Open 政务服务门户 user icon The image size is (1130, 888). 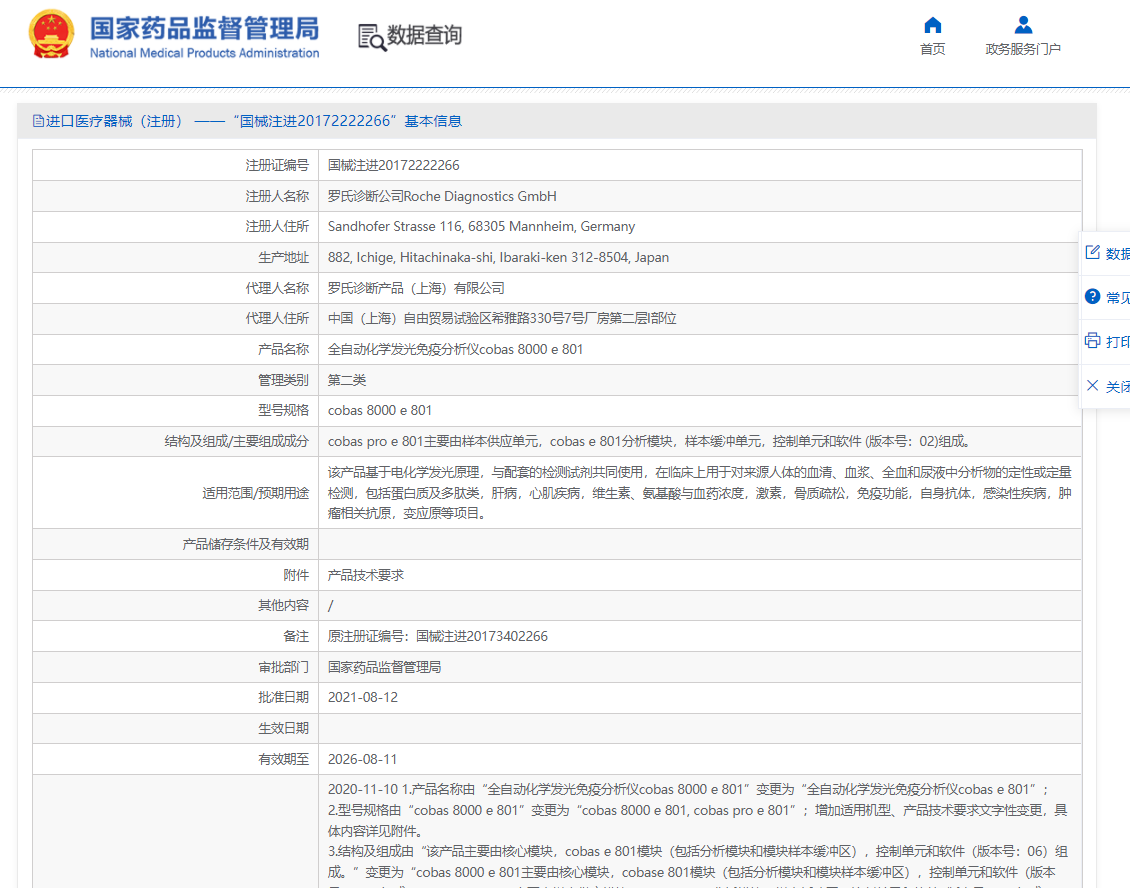tap(1023, 25)
